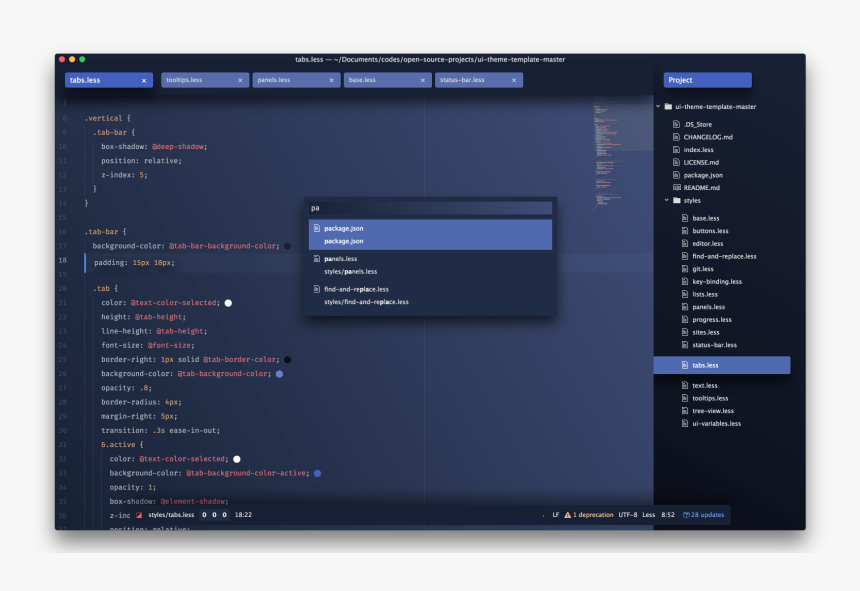Close the panels.less tab
Screen dimensions: 860x591
click(331, 81)
